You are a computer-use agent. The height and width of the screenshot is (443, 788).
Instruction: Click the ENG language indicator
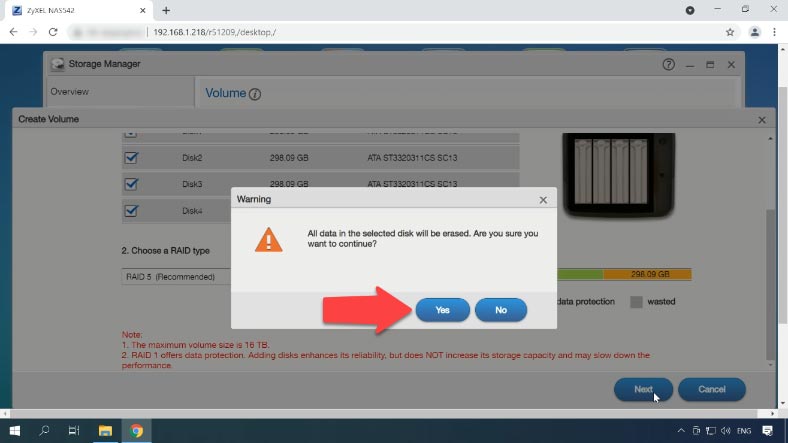pyautogui.click(x=744, y=431)
